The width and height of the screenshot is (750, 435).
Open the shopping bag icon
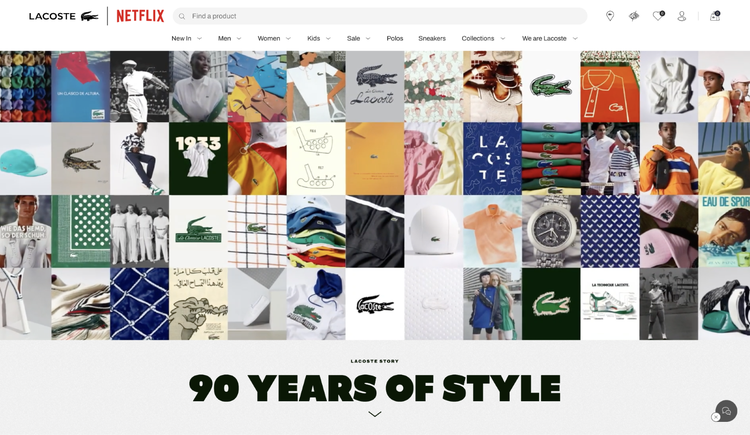[715, 16]
